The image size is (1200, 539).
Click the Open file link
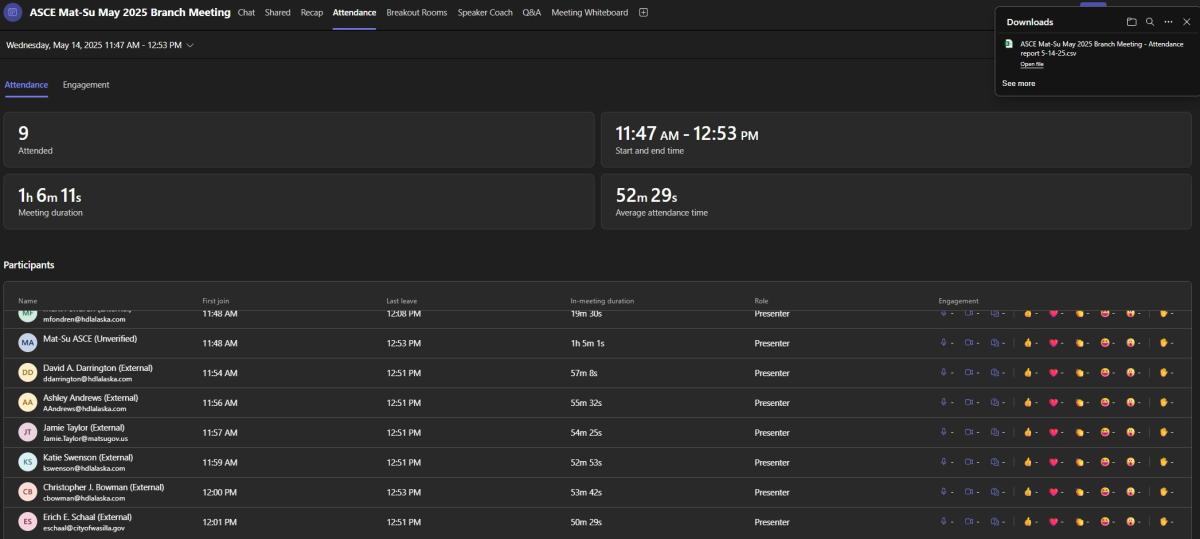pos(1032,64)
